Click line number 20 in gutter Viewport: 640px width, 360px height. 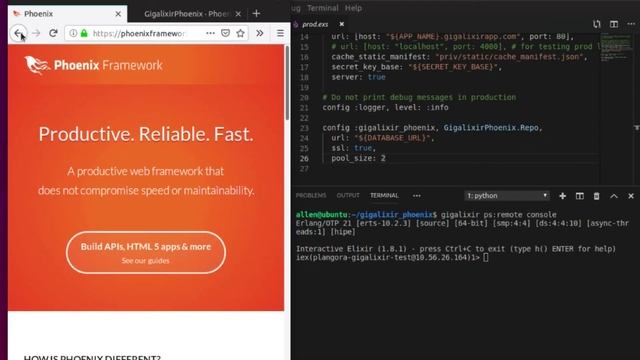[304, 98]
